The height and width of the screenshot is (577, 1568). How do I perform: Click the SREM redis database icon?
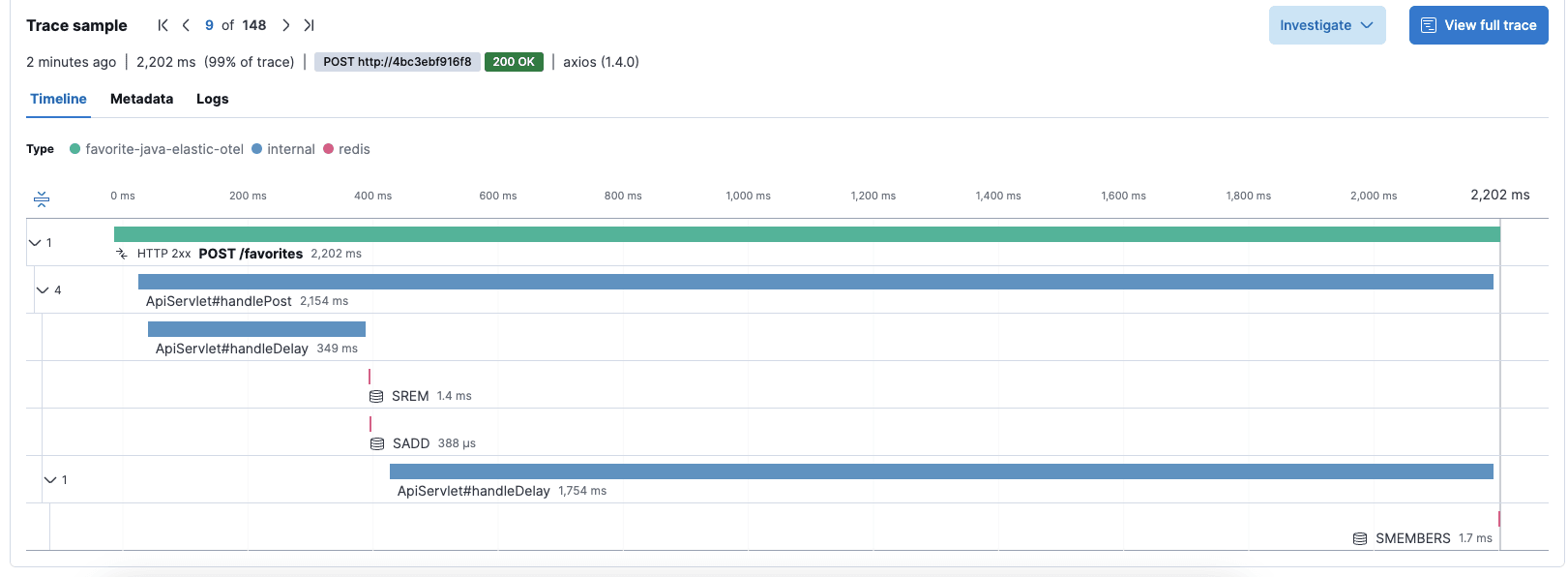click(x=376, y=396)
